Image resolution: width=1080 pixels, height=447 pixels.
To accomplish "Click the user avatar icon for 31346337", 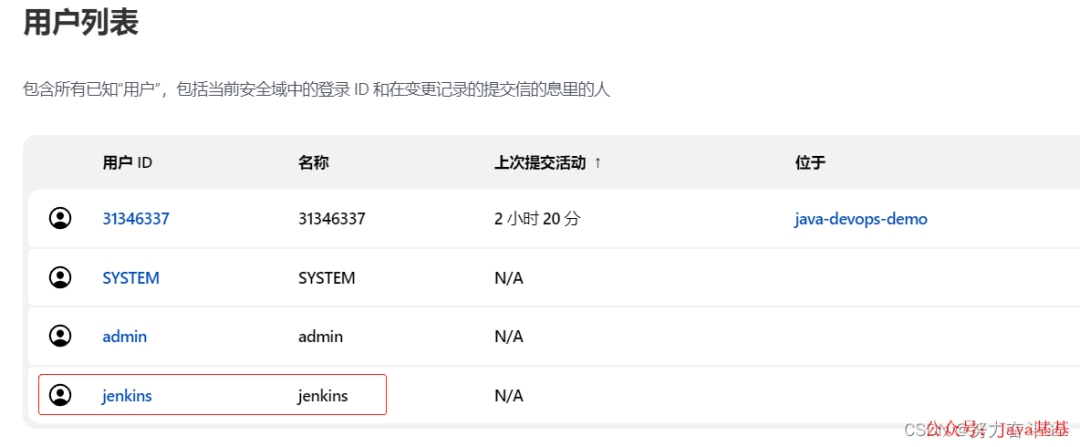I will (61, 219).
